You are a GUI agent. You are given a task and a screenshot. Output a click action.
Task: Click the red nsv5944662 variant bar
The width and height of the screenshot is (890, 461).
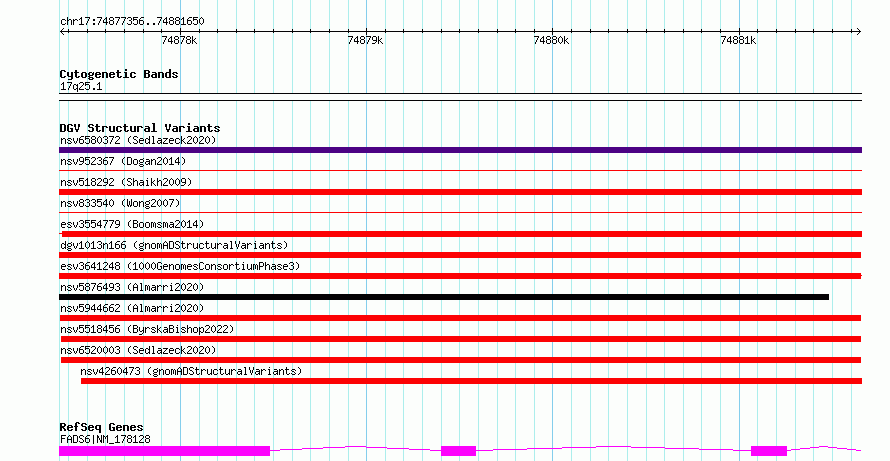pos(460,318)
